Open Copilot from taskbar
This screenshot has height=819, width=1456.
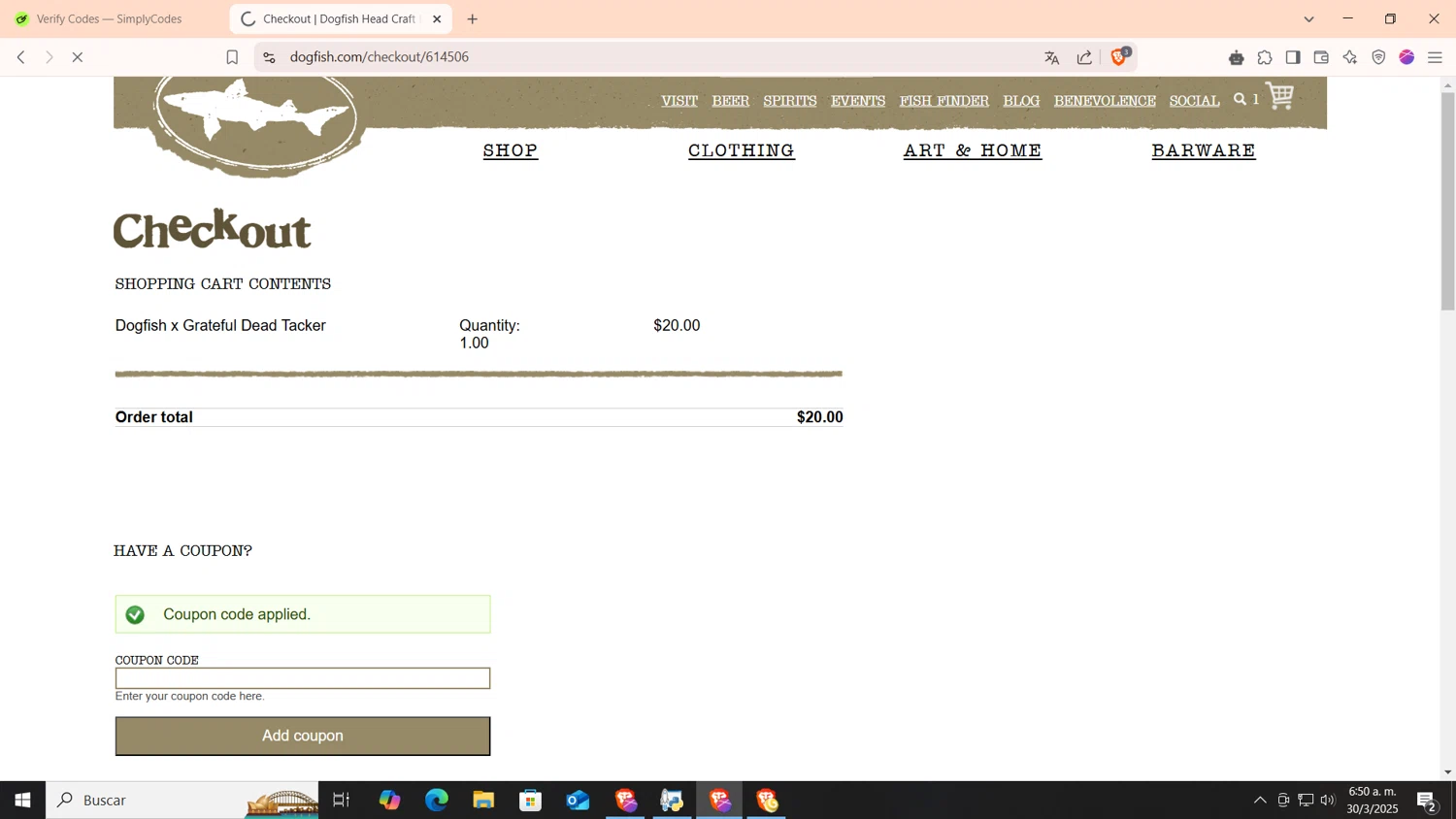(389, 800)
